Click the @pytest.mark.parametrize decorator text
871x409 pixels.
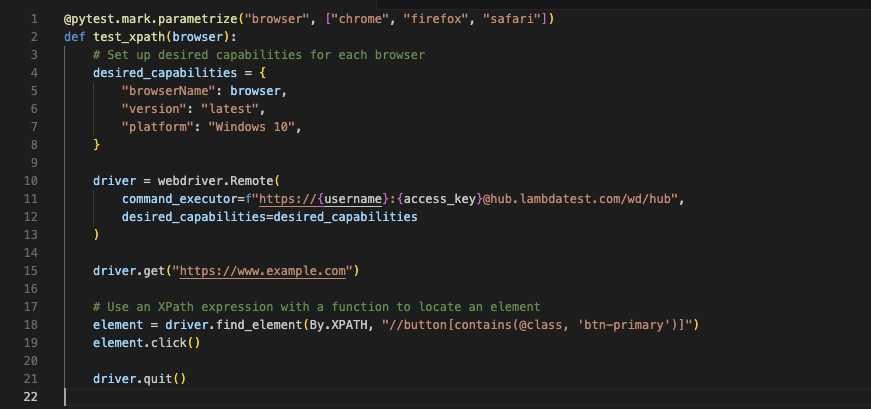click(x=151, y=19)
